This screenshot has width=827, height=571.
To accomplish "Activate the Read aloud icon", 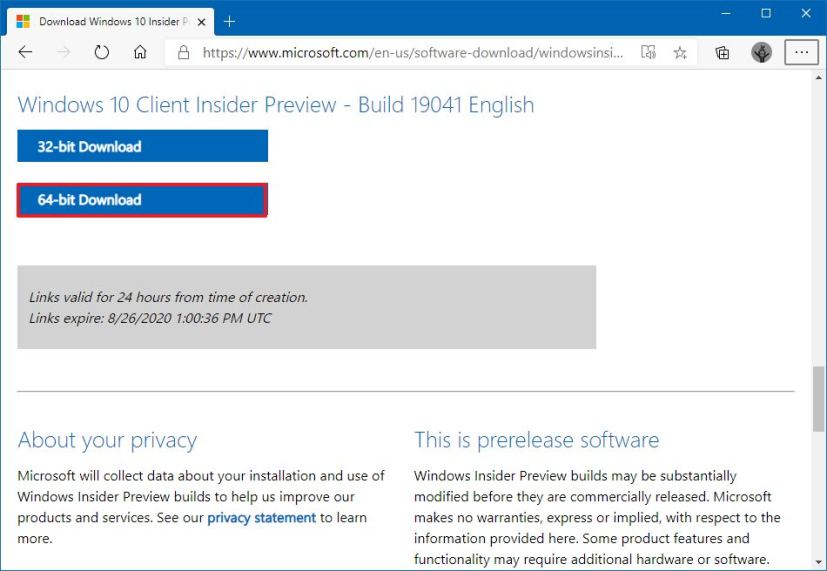I will (x=648, y=52).
